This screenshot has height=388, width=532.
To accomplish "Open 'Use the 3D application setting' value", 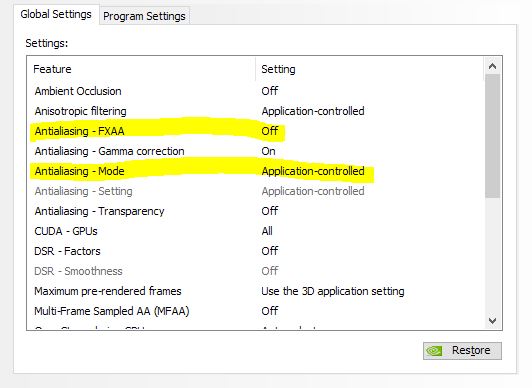I will click(x=333, y=291).
